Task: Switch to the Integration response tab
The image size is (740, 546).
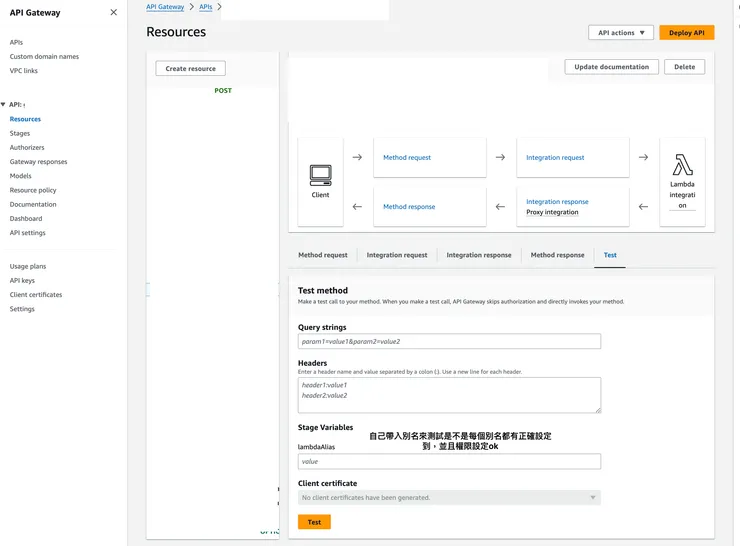Action: (479, 255)
